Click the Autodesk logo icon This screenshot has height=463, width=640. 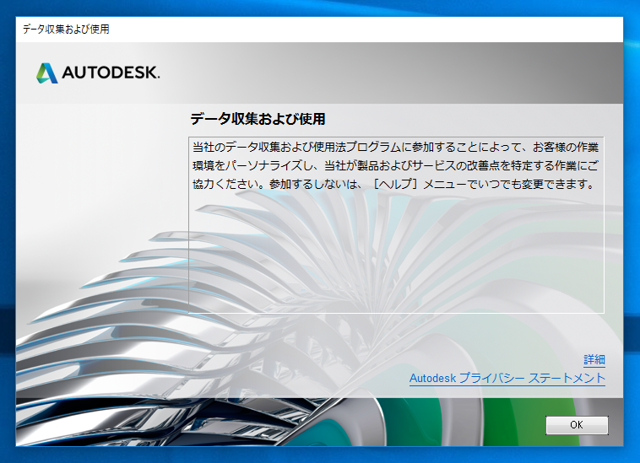coord(47,73)
